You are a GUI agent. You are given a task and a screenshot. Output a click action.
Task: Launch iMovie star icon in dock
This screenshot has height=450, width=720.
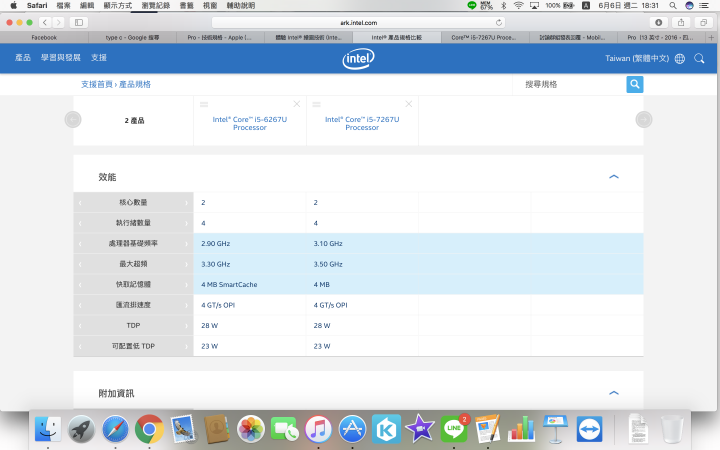point(420,429)
